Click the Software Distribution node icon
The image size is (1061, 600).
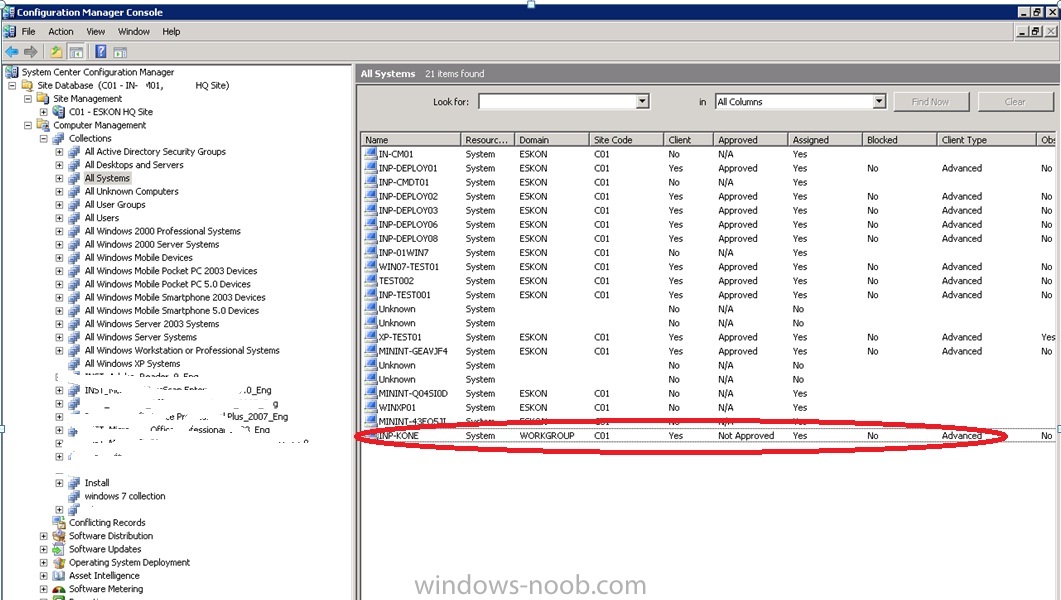point(59,536)
